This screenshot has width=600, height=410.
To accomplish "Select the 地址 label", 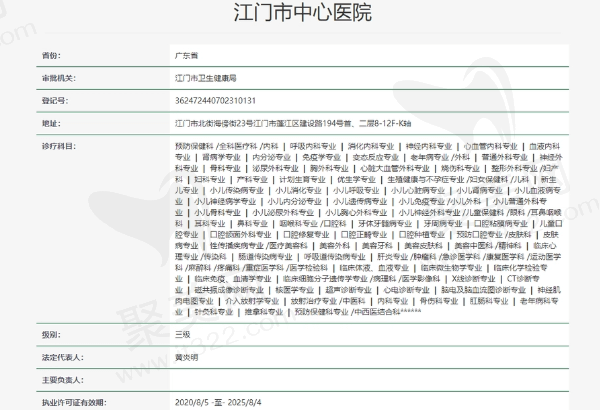I will coord(51,123).
